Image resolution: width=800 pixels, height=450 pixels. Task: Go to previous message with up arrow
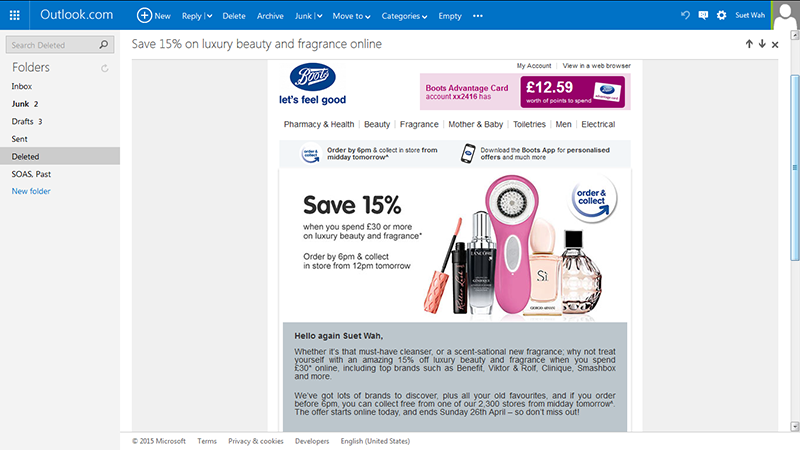click(x=749, y=44)
